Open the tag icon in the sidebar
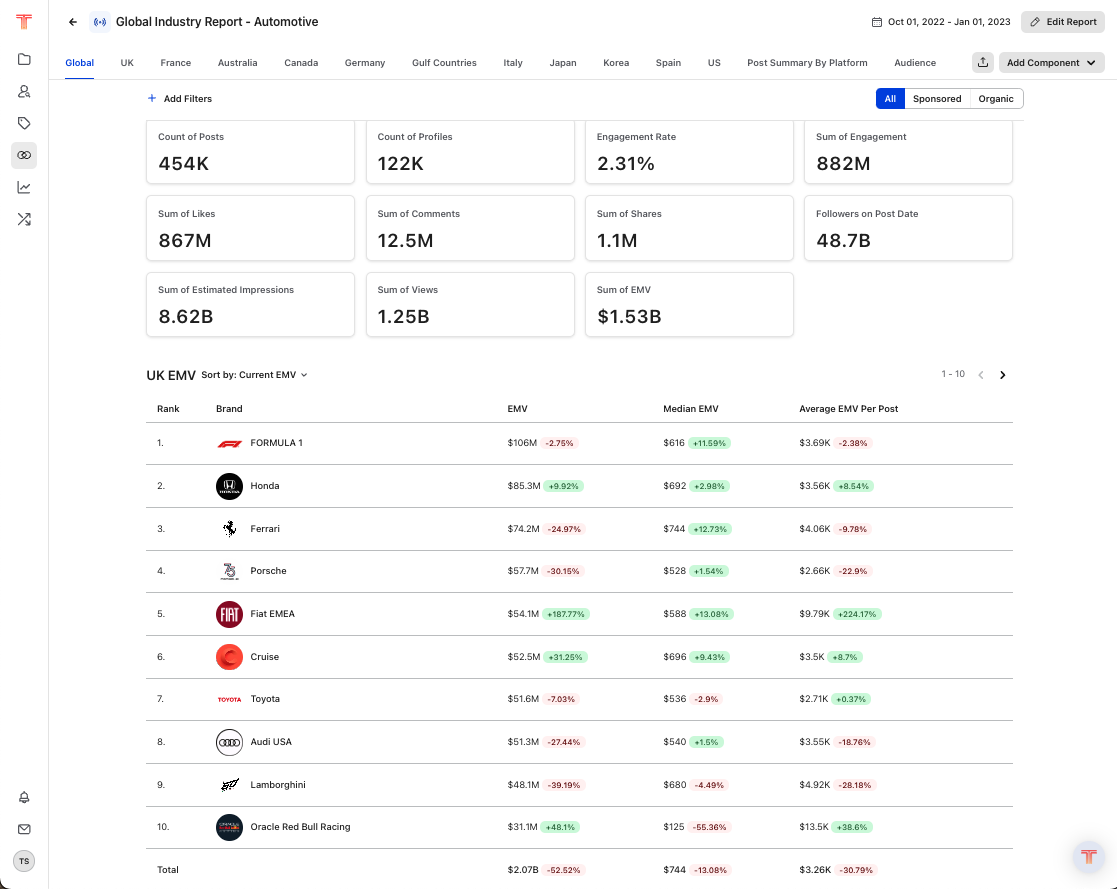Viewport: 1117px width, 889px height. (x=24, y=123)
